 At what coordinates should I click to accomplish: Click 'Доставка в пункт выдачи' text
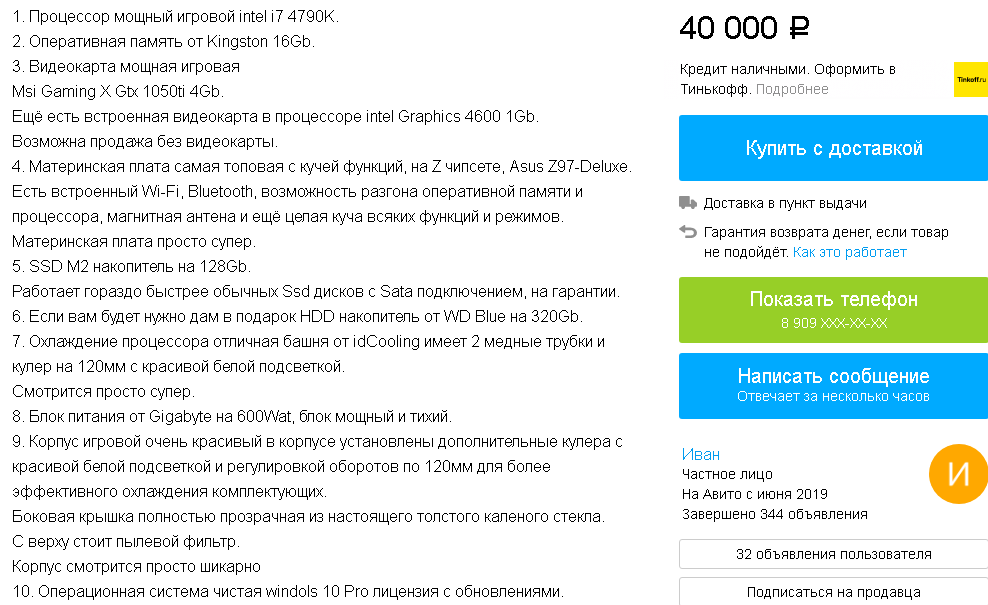pos(777,203)
